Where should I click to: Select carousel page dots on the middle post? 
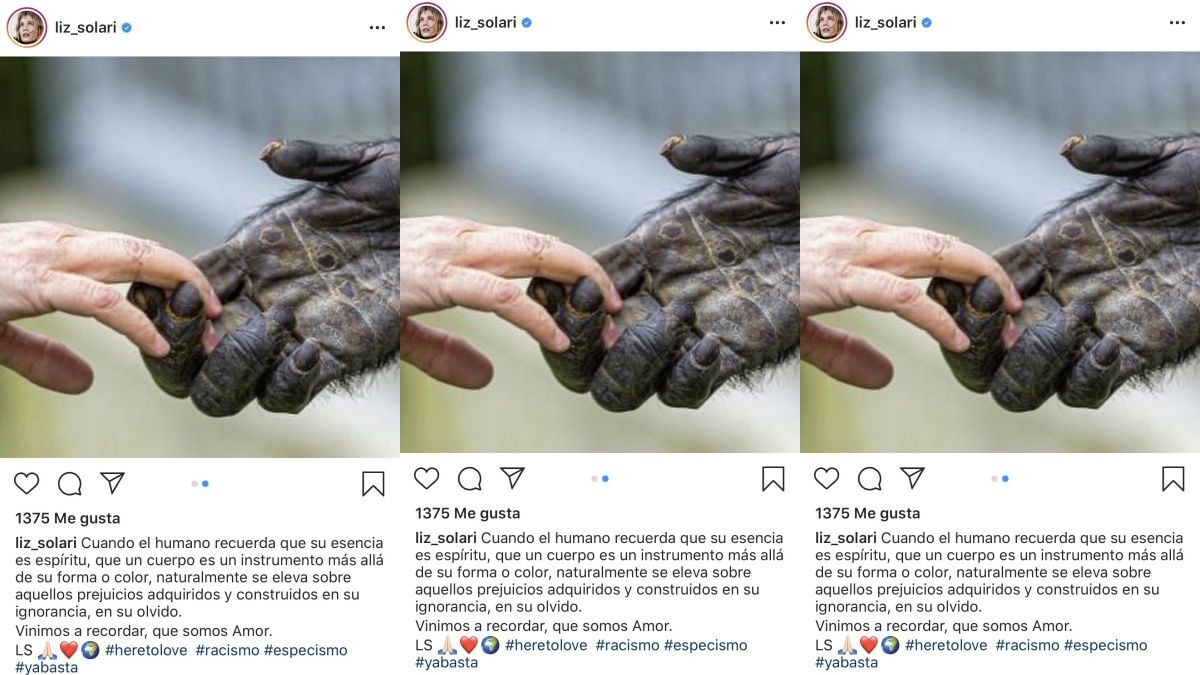(x=600, y=479)
